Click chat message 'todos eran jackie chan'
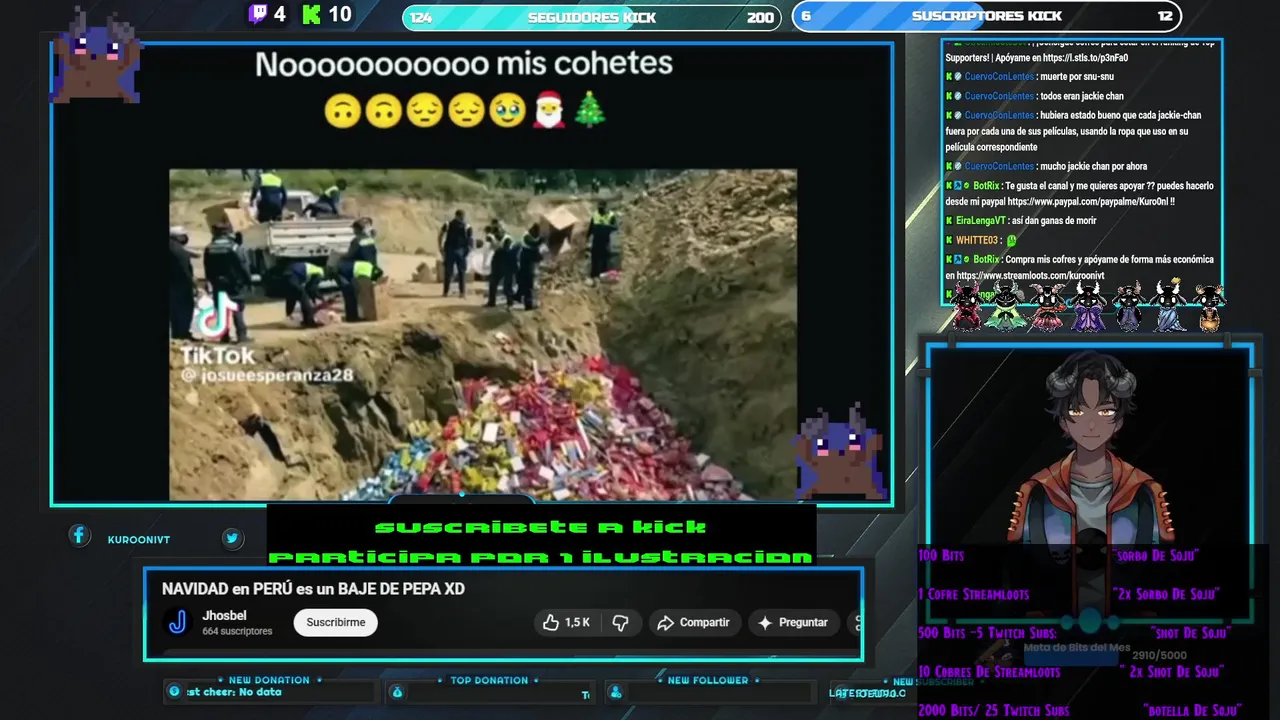 1081,96
